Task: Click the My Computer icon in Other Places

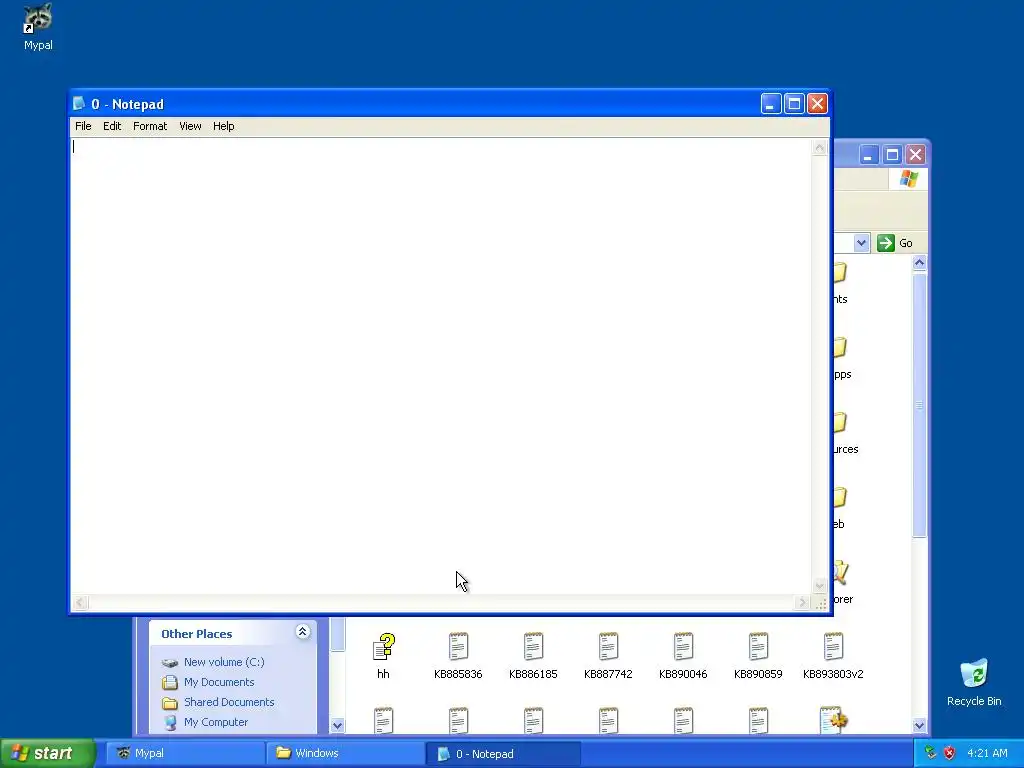Action: [170, 723]
